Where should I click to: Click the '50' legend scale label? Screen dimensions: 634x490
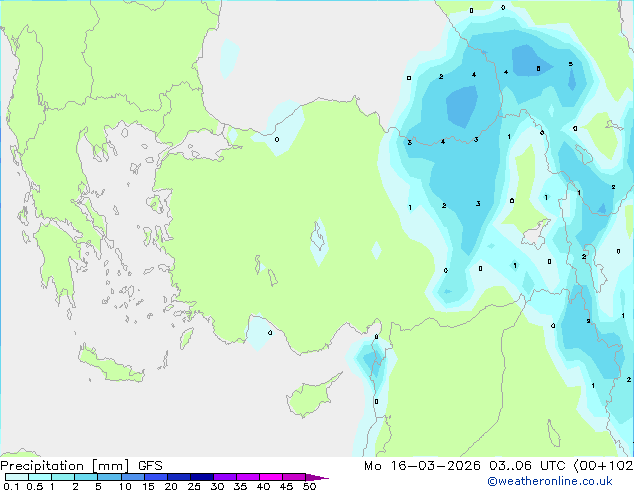309,486
